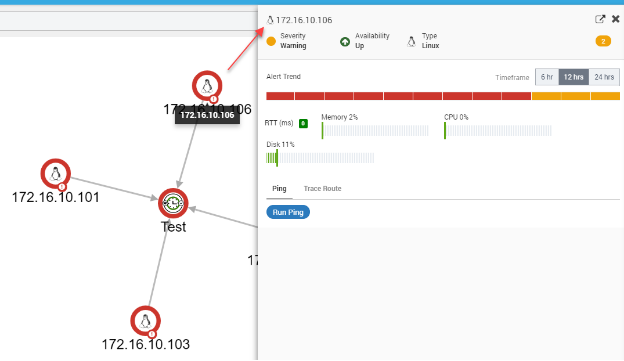Switch to the Ping tab

point(279,189)
